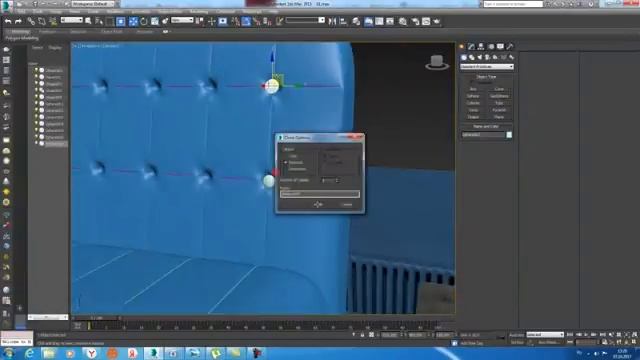Viewport: 640px width, 360px height.
Task: Switch to the Shapes create category
Action: click(x=472, y=57)
